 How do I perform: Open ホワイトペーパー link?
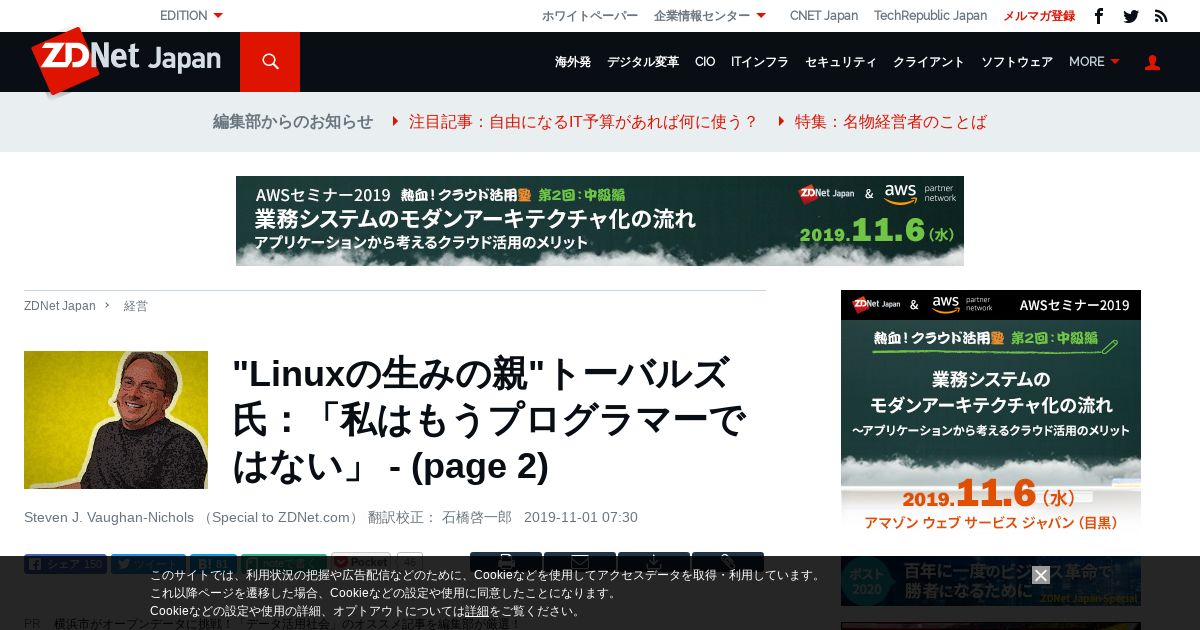(x=590, y=16)
